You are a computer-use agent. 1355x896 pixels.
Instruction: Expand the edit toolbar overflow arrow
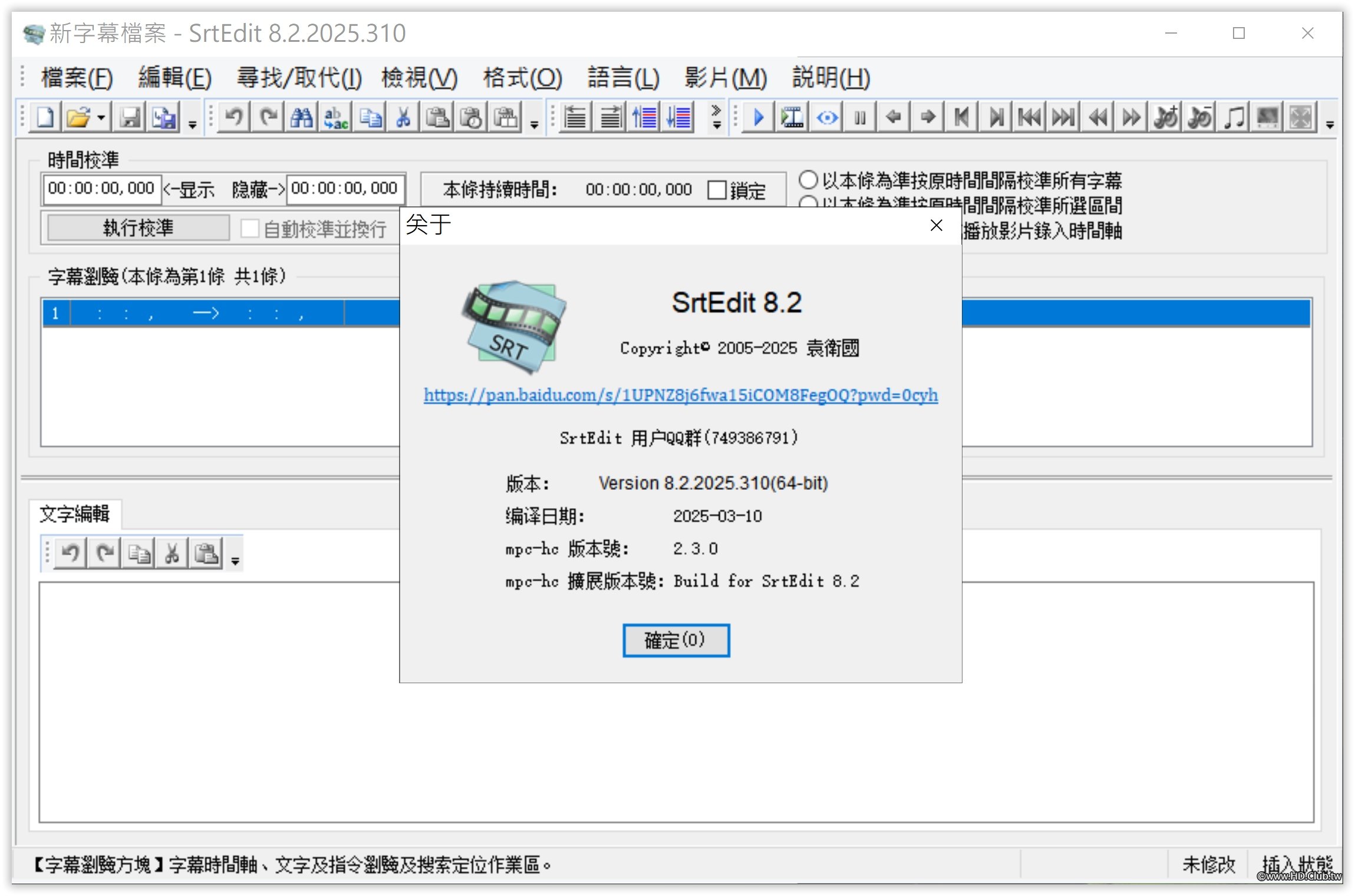(534, 124)
